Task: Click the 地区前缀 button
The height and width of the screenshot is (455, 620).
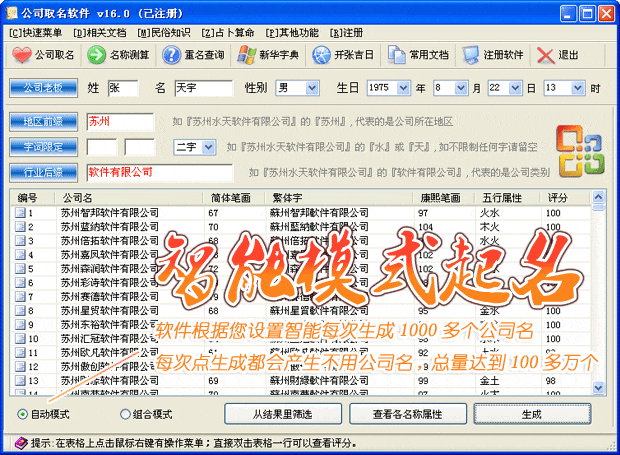Action: click(43, 122)
